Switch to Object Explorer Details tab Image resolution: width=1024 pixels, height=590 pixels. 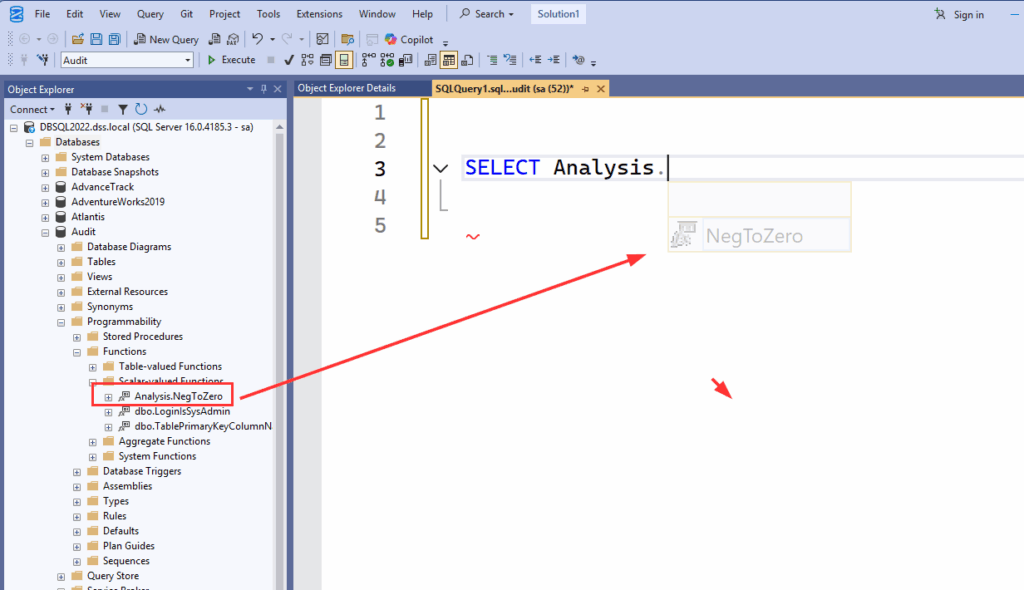[347, 88]
